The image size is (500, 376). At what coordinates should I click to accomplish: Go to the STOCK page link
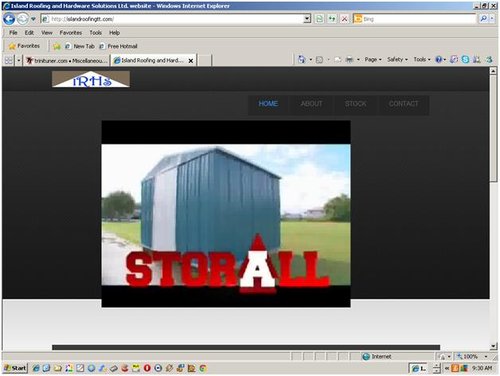coord(356,104)
